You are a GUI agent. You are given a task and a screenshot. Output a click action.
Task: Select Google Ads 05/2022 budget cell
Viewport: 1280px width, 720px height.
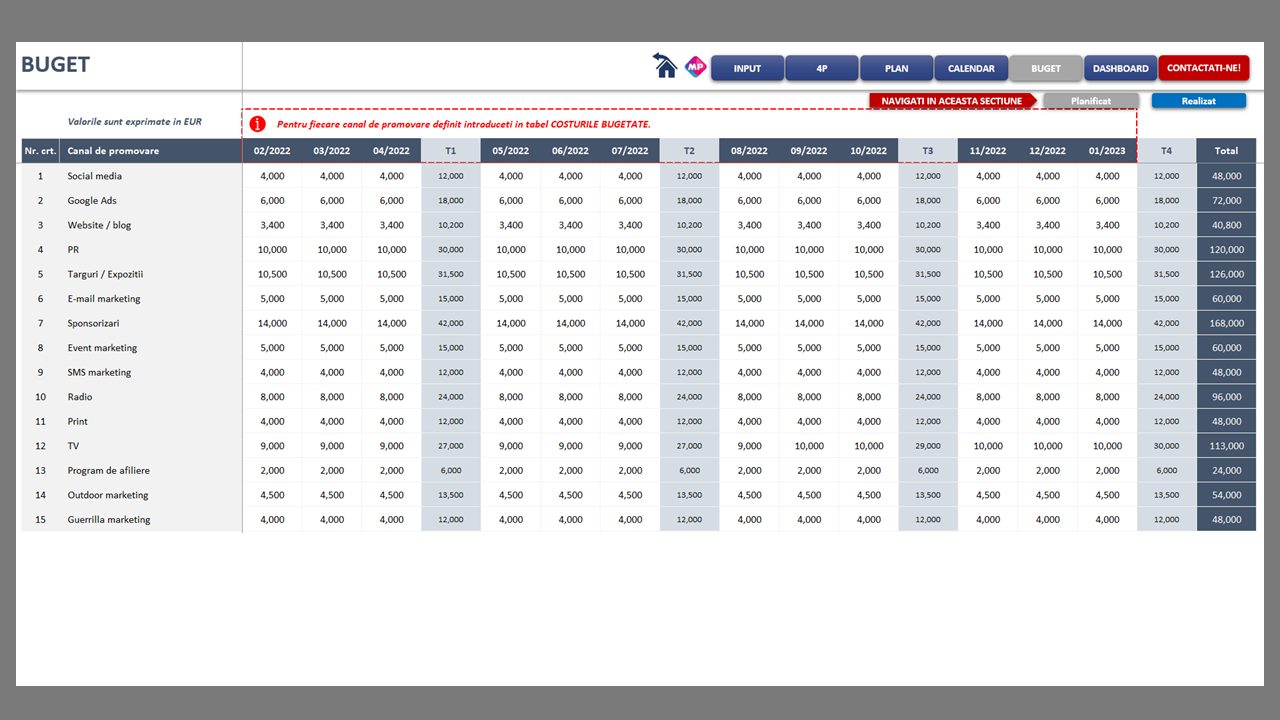pos(511,200)
